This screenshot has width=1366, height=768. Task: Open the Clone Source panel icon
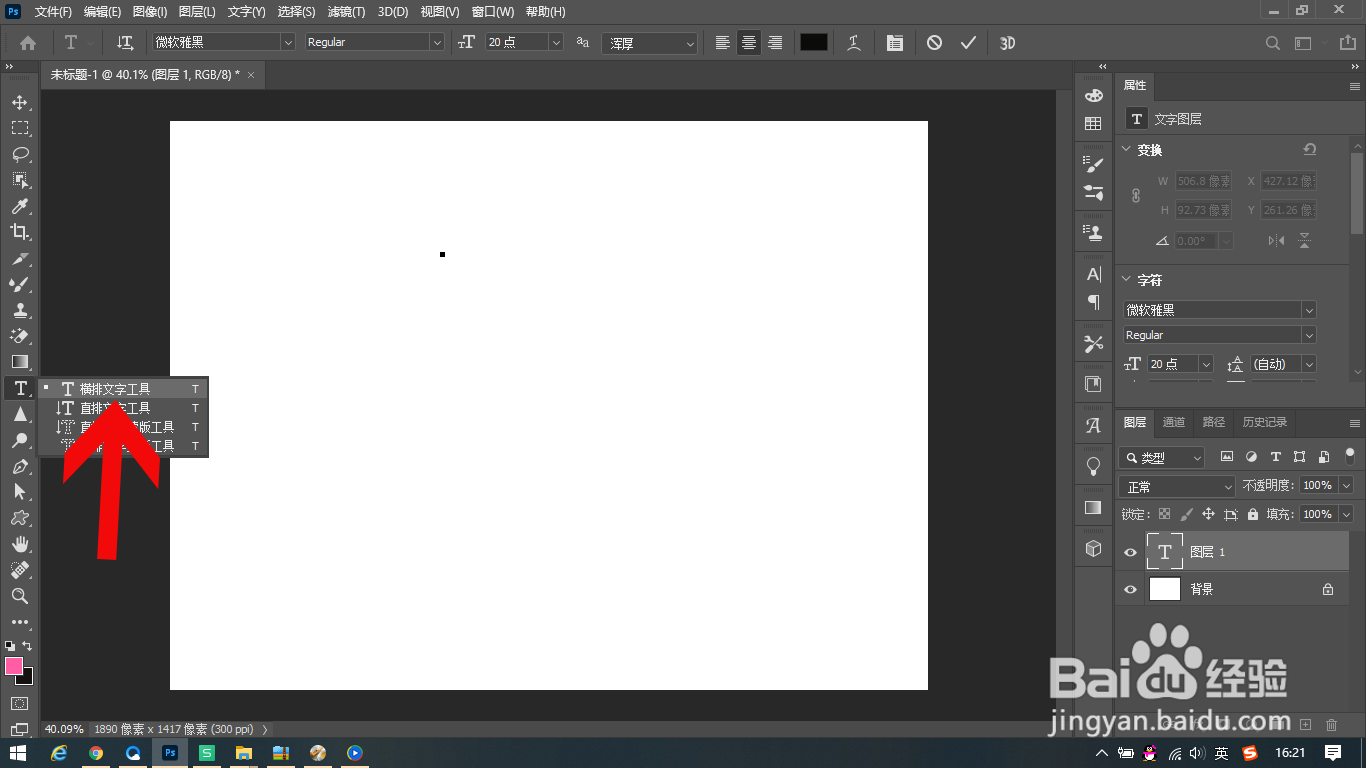1093,233
